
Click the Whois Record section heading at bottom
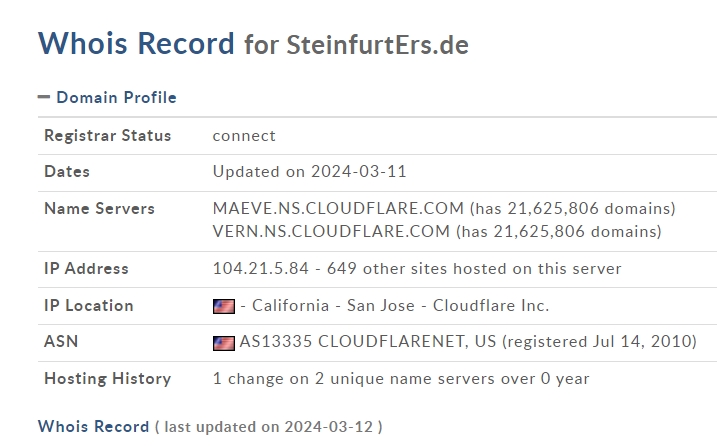pos(94,426)
